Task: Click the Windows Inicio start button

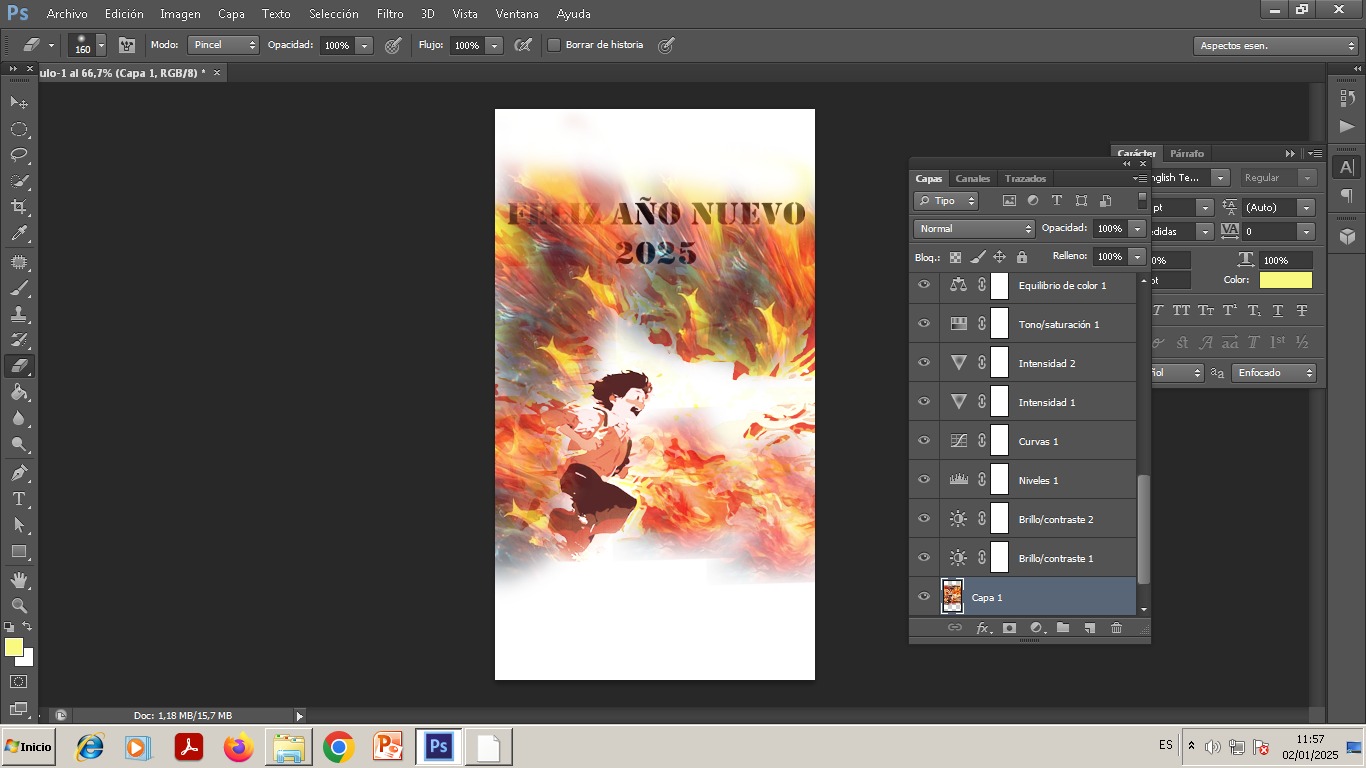Action: tap(28, 747)
